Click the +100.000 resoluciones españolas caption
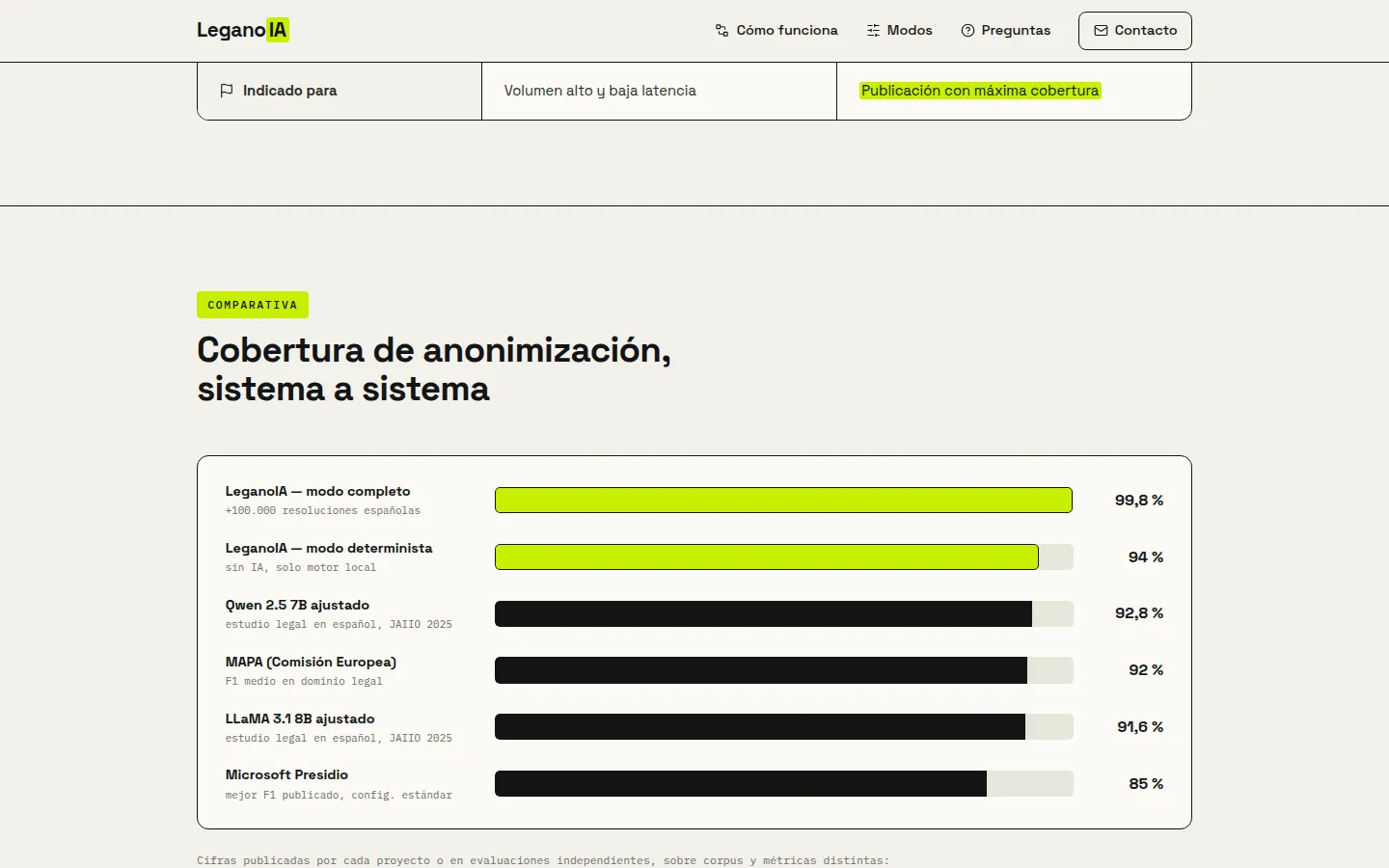 point(323,511)
